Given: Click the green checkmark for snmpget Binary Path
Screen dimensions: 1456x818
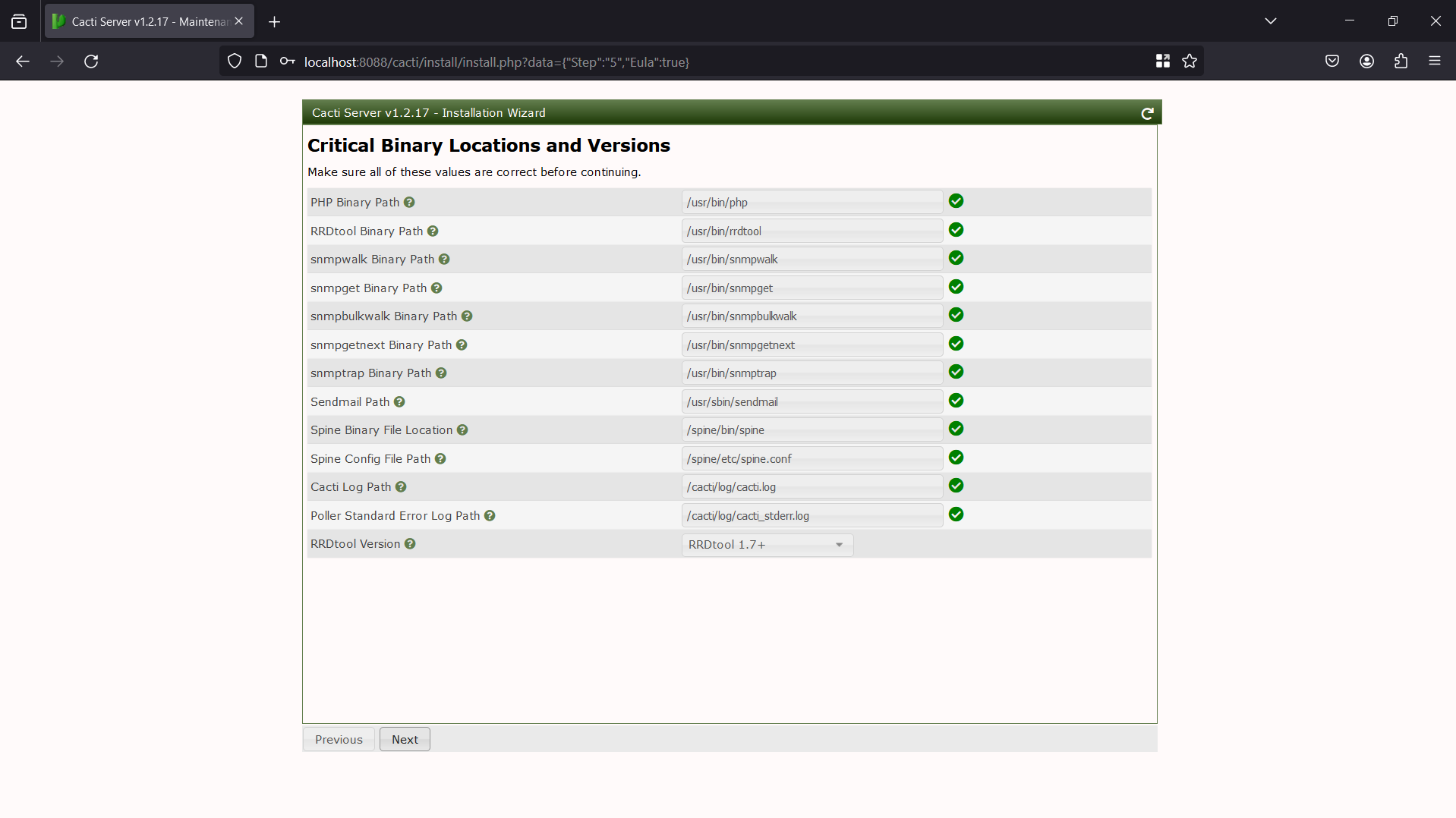Looking at the screenshot, I should click(956, 287).
